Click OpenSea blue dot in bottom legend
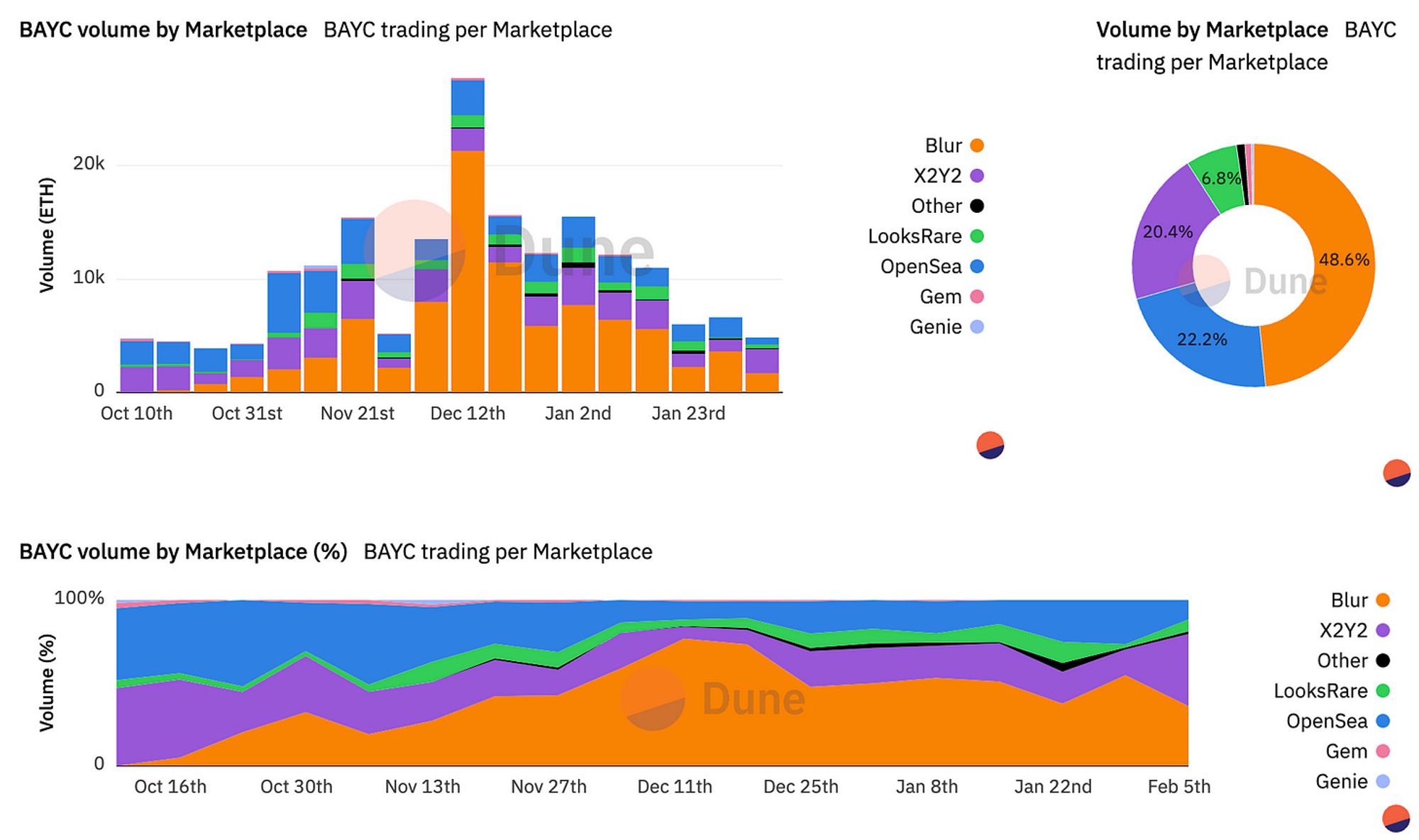Image resolution: width=1419 pixels, height=840 pixels. (1383, 721)
